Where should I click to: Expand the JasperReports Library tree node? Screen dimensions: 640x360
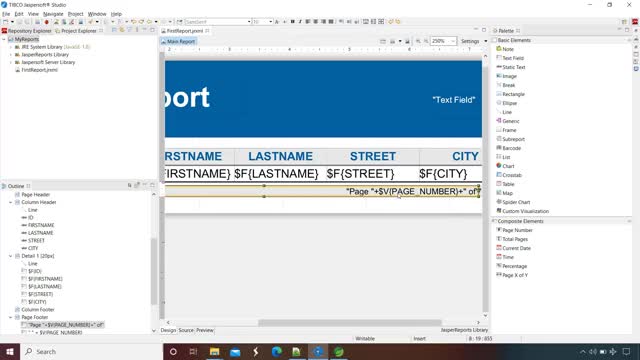coord(11,55)
